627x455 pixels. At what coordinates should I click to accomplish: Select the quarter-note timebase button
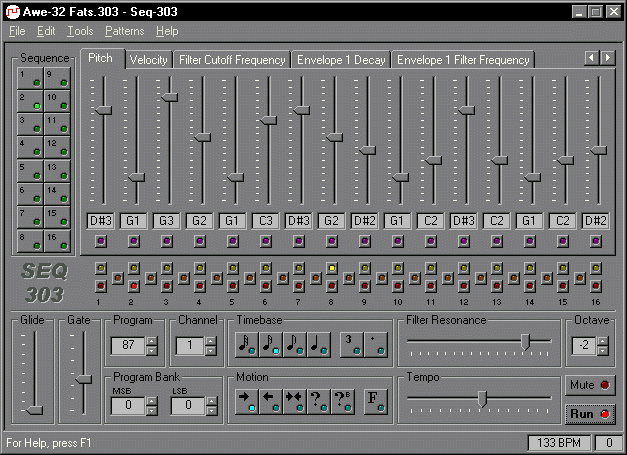click(x=319, y=345)
